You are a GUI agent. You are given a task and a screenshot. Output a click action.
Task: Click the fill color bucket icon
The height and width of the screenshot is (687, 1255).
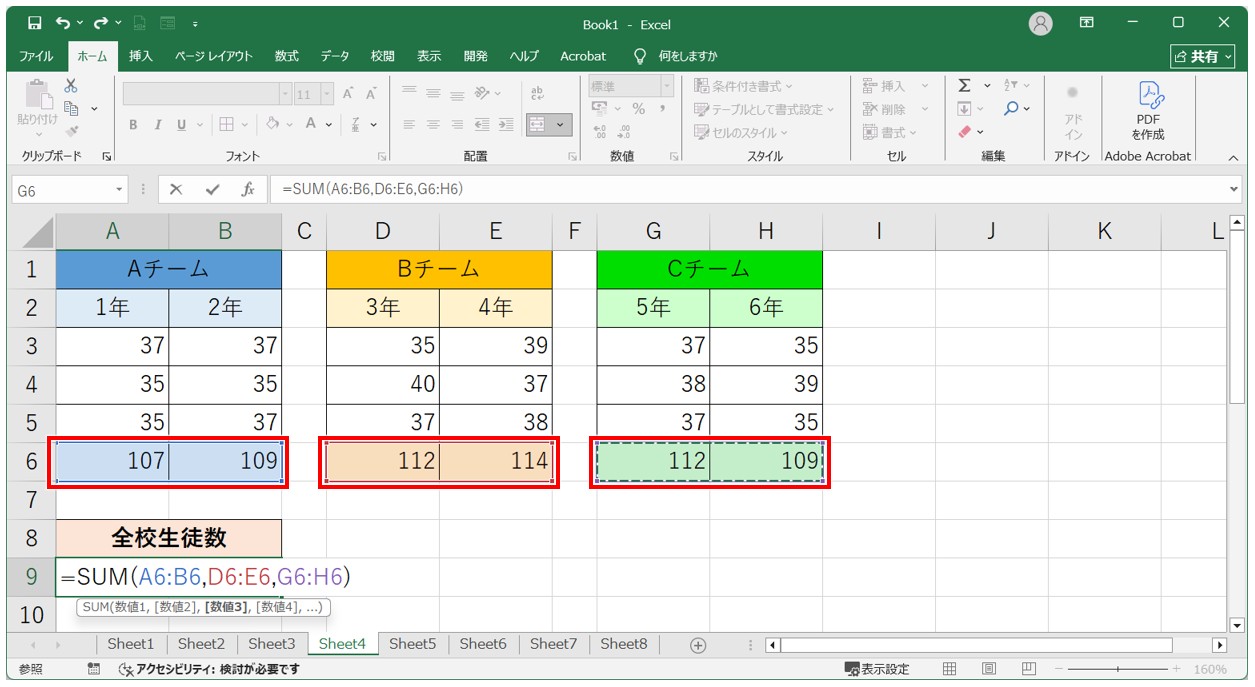272,125
